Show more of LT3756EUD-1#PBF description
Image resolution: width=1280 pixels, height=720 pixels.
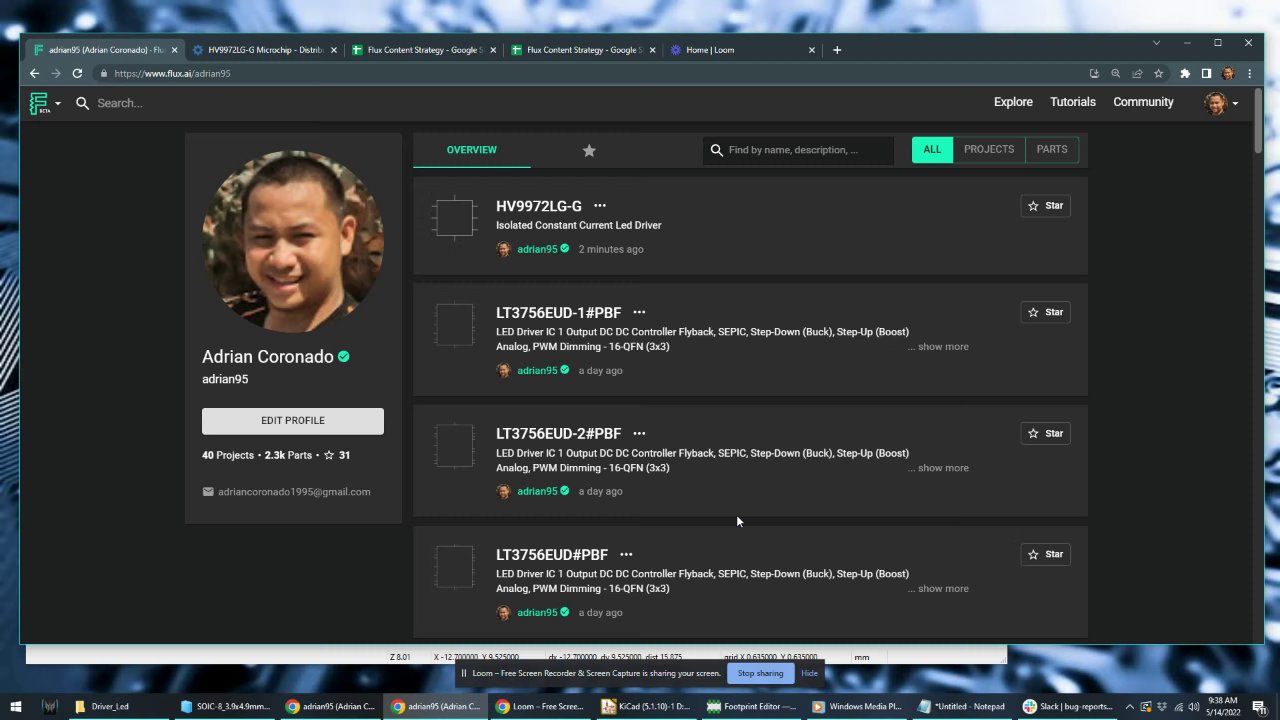point(943,347)
